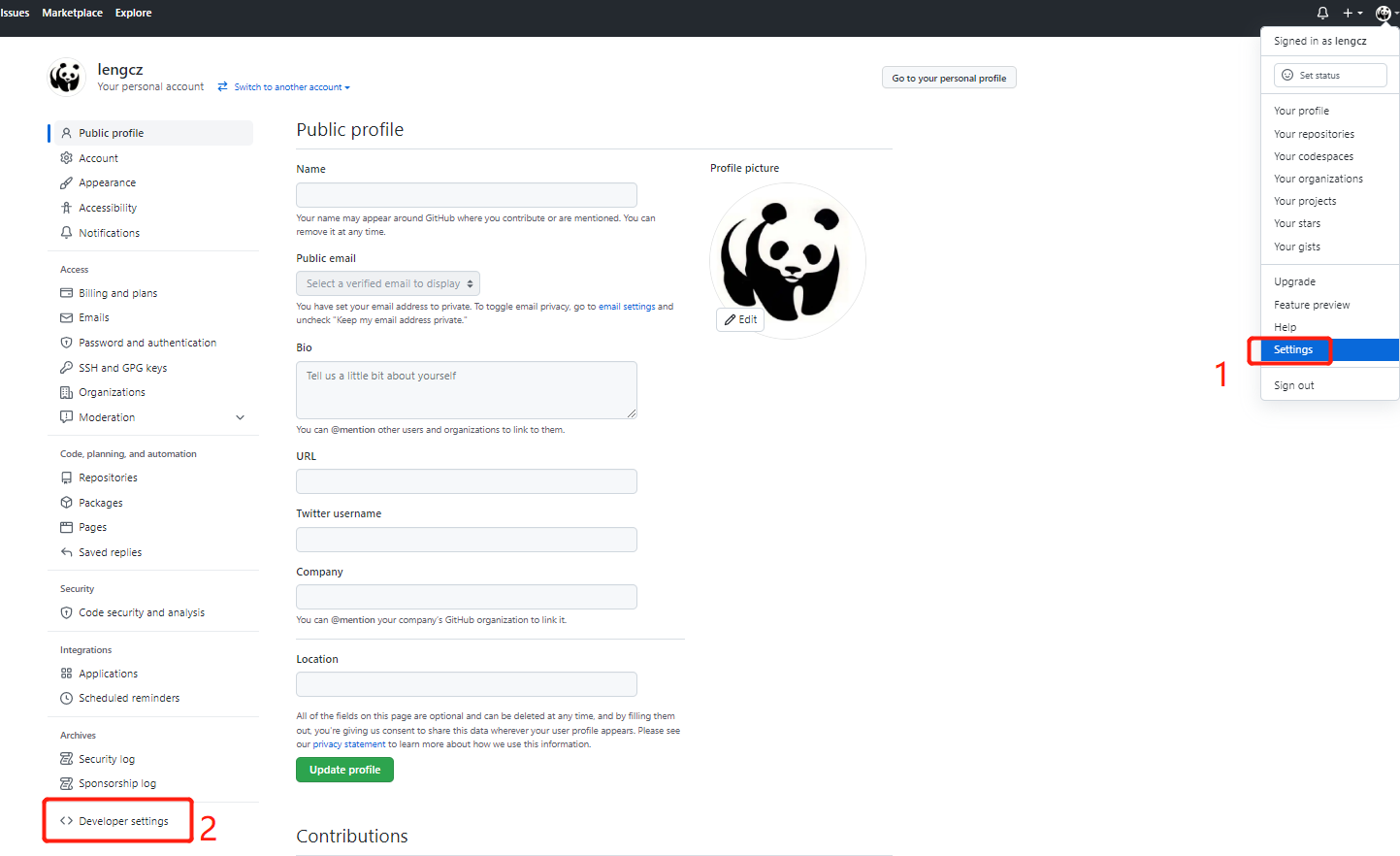Click the large panda profile picture
Viewport: 1400px width, 856px height.
(788, 260)
